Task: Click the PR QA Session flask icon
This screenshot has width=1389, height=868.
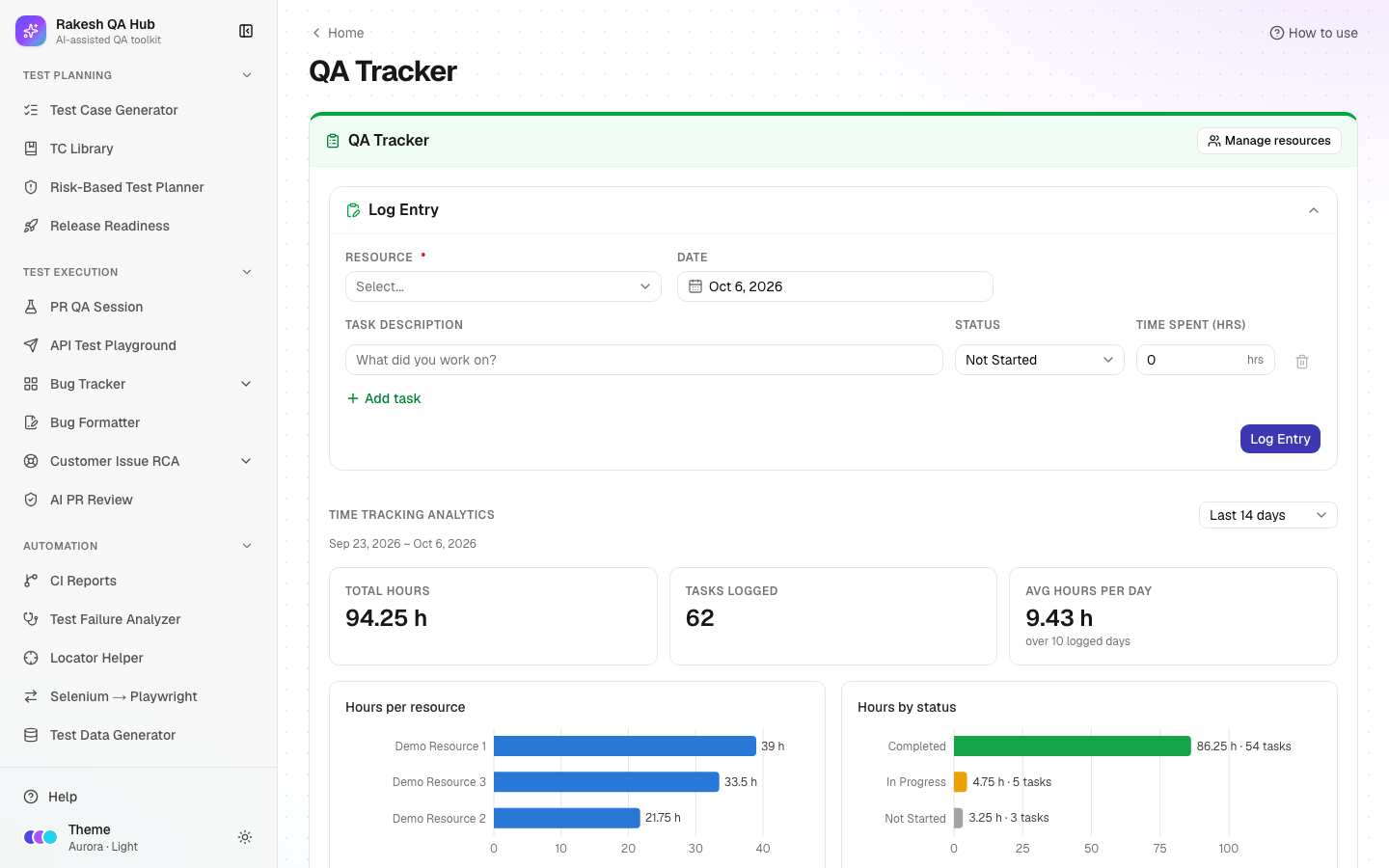Action: tap(31, 307)
